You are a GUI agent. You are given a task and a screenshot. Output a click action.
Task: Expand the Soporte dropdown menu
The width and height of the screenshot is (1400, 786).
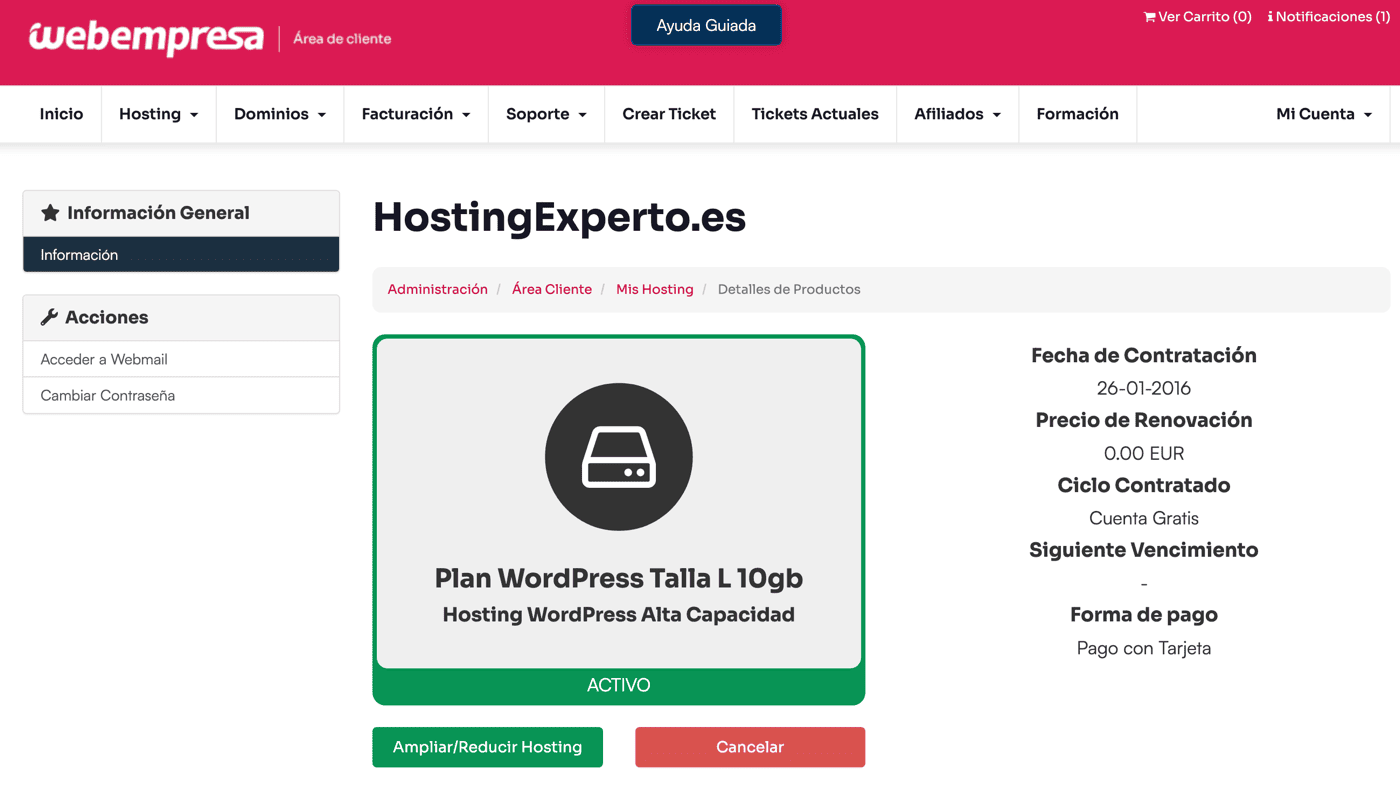point(546,114)
